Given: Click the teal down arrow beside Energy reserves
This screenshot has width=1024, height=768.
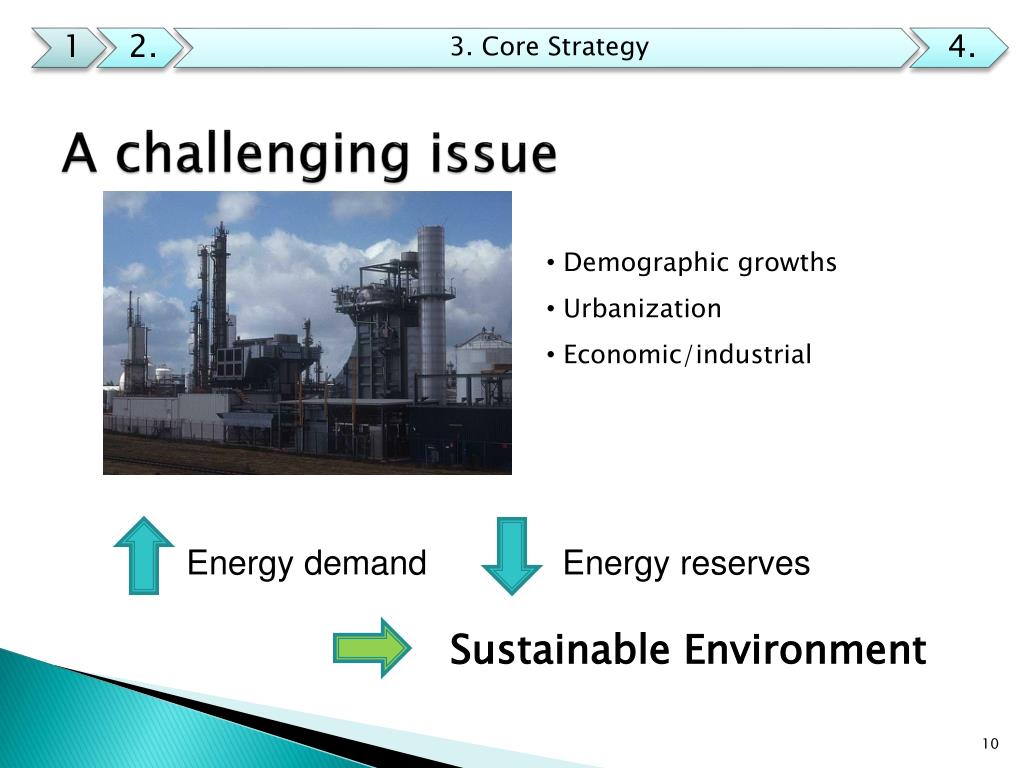Looking at the screenshot, I should (x=512, y=556).
